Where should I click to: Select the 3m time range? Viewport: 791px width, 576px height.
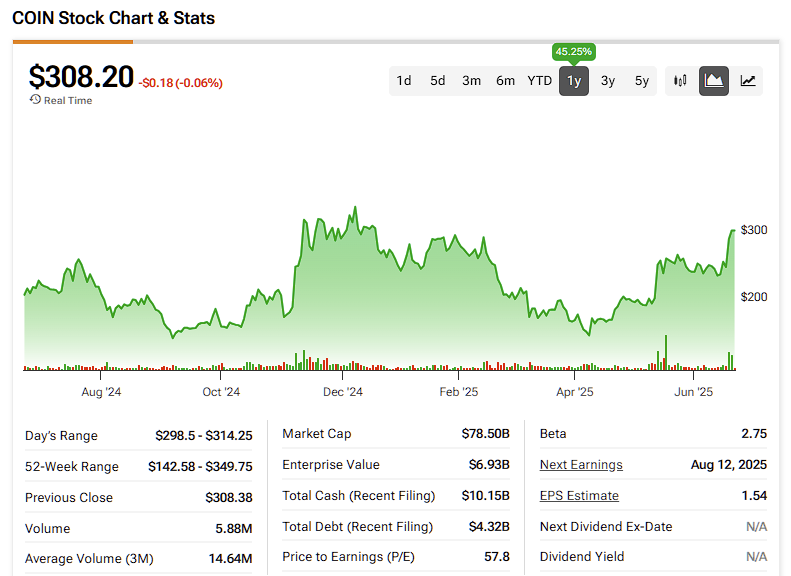click(472, 81)
